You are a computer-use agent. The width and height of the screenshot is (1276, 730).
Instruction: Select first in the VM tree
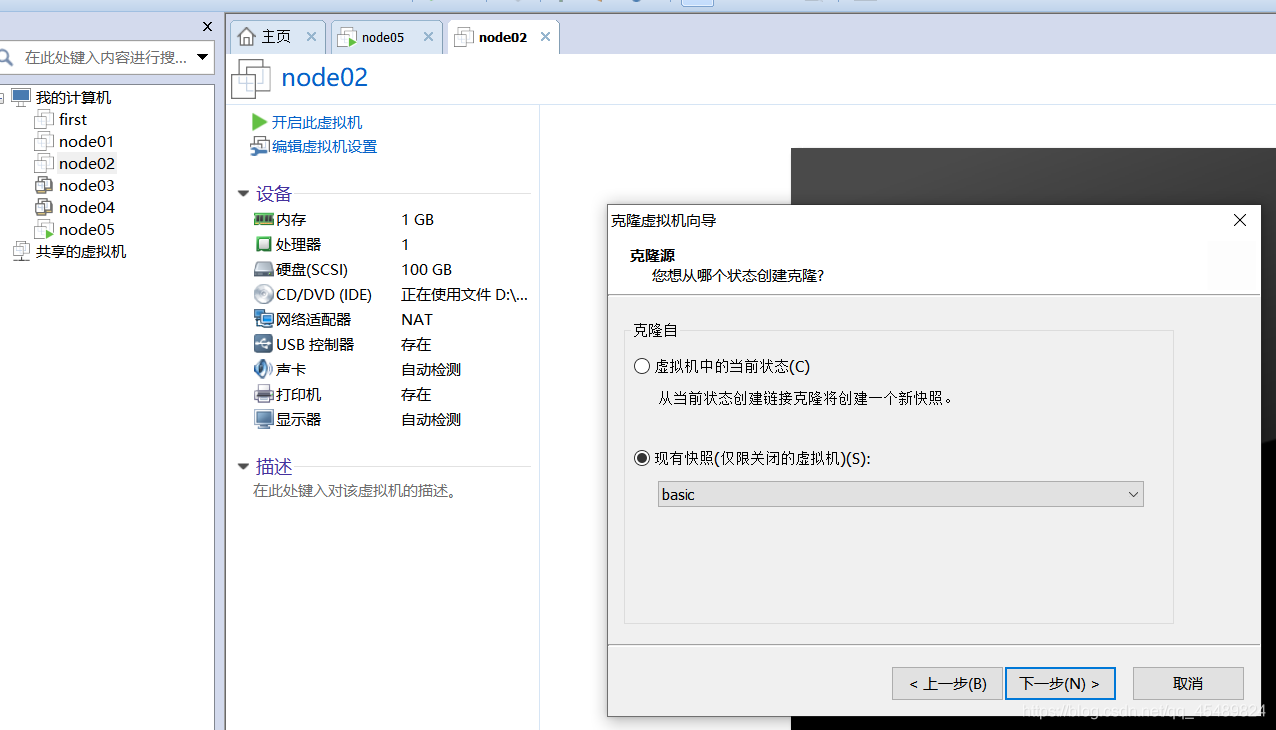click(x=73, y=119)
